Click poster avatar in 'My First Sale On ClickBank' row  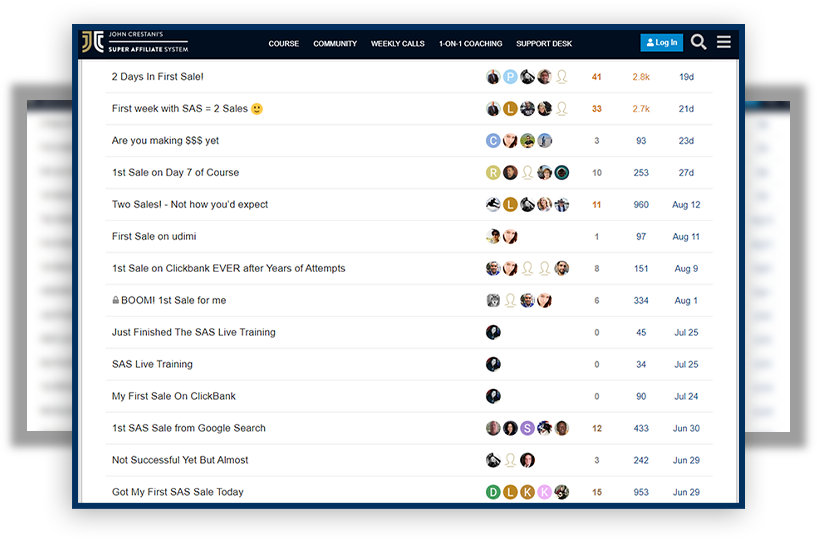(x=493, y=396)
